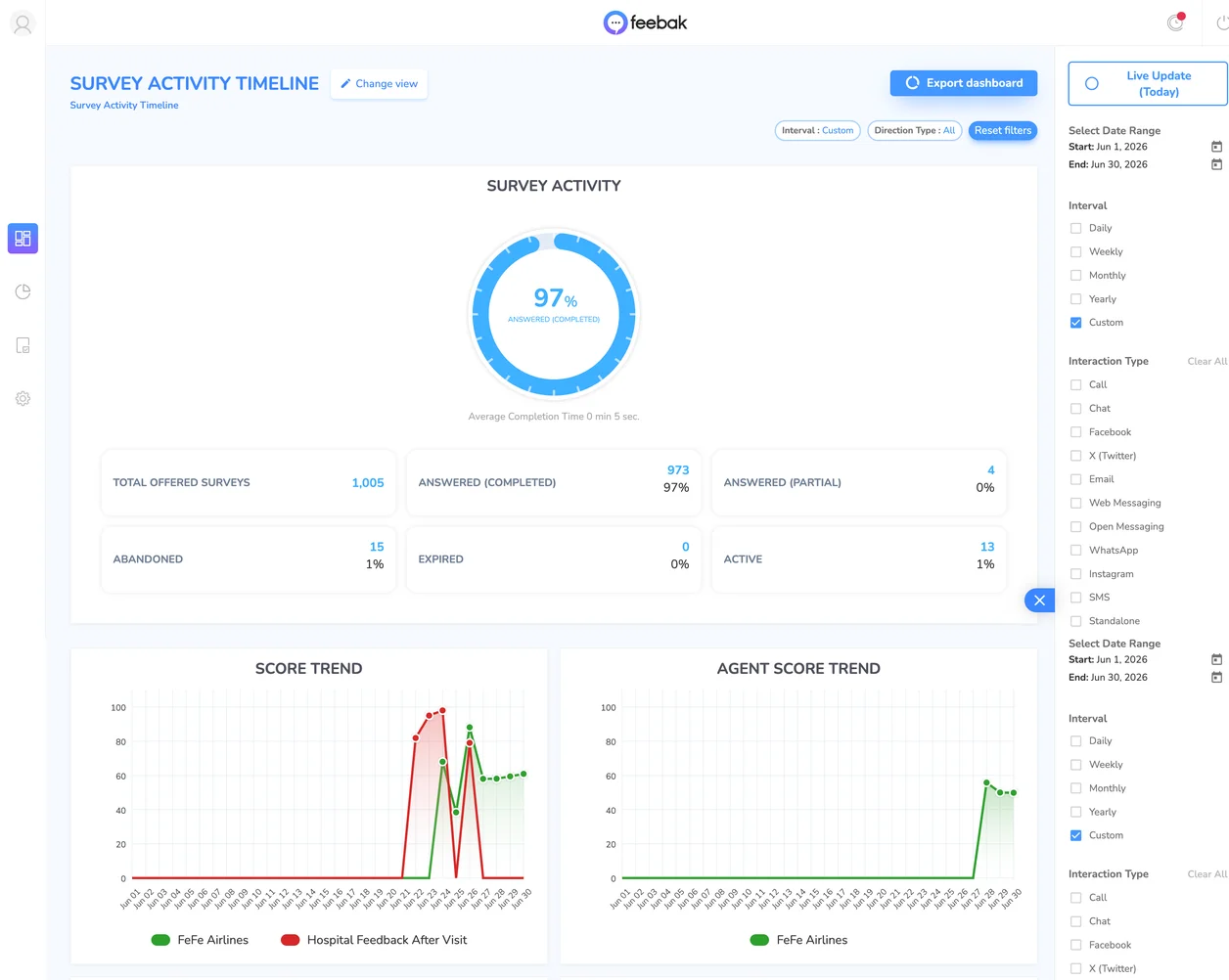This screenshot has height=980, width=1229.
Task: Click Reset filters button
Action: click(x=1003, y=130)
